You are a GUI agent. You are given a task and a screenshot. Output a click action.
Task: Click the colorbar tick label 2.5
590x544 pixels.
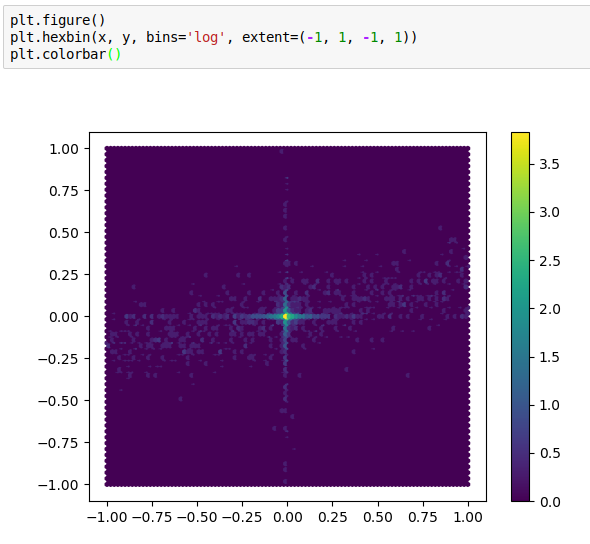[549, 261]
